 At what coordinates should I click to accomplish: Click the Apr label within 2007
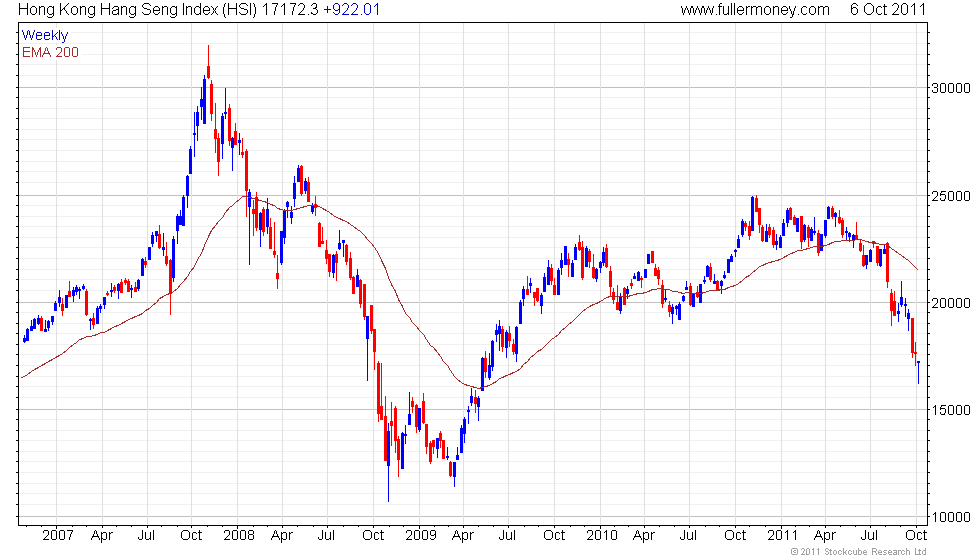[x=102, y=536]
